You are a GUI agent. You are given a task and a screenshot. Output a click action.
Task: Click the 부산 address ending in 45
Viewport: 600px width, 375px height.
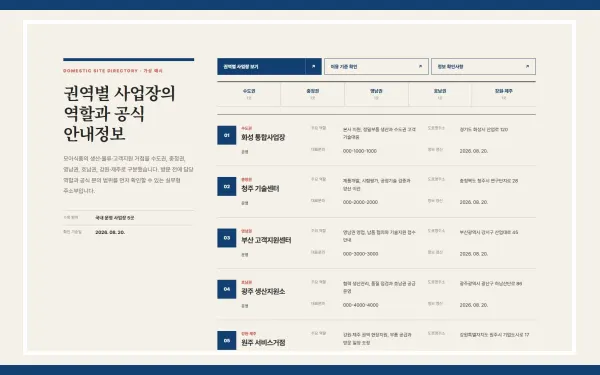[x=489, y=232]
